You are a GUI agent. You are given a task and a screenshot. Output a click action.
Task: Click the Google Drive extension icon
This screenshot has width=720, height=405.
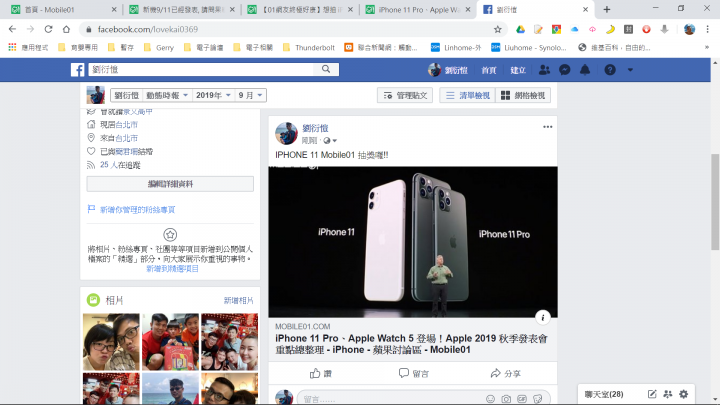[x=520, y=29]
